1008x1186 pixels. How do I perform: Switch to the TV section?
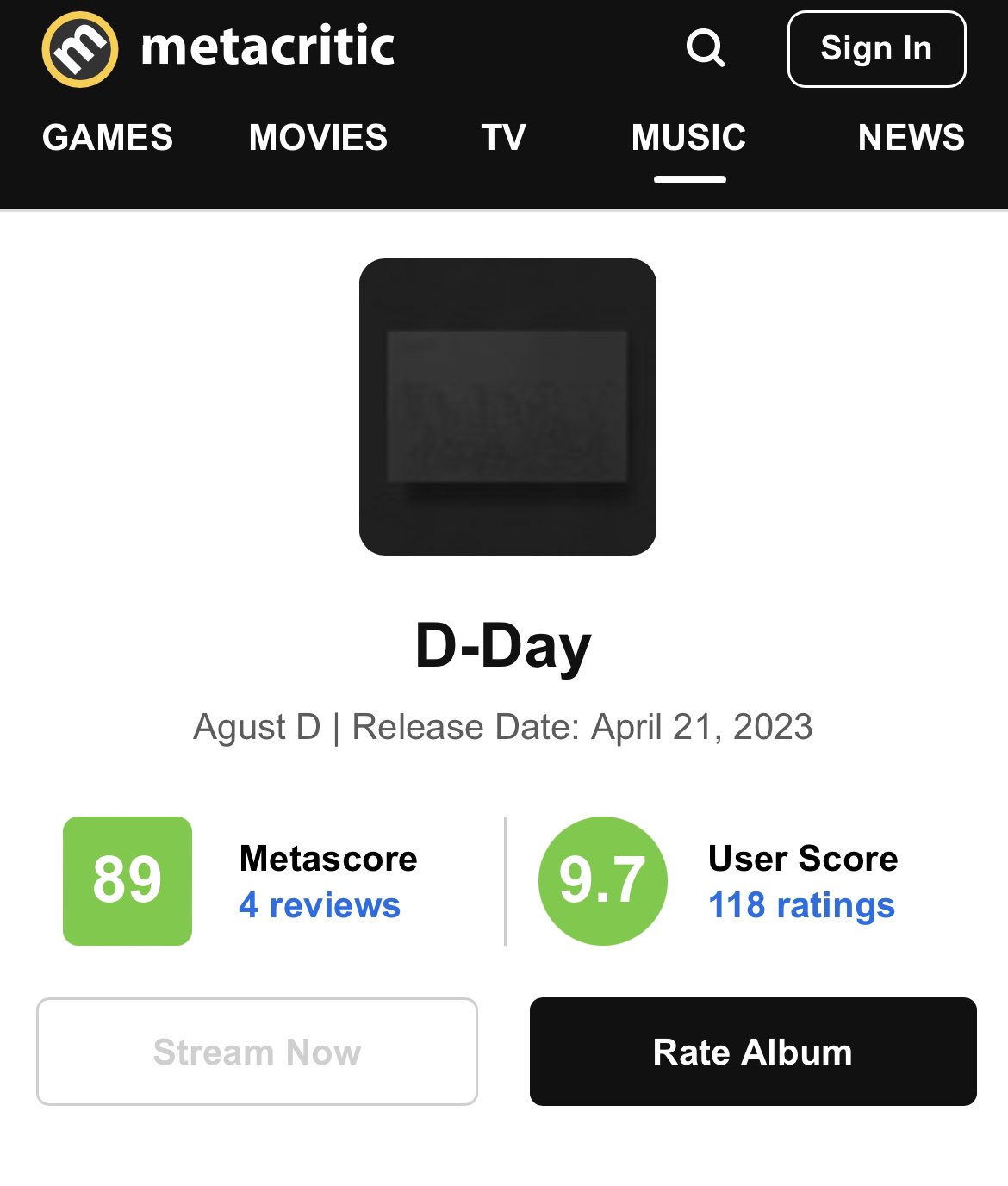504,138
